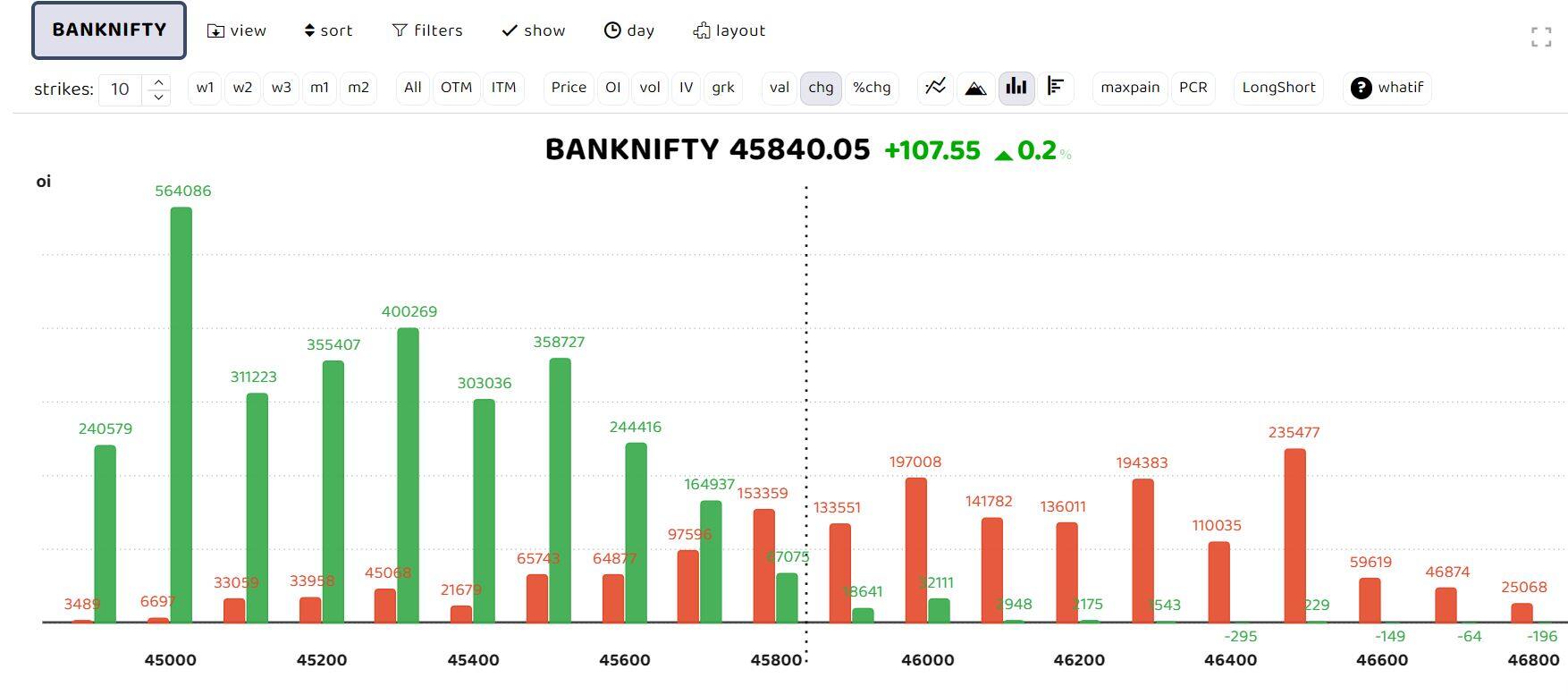Click the 240579 bar value label
The image size is (1568, 695).
tap(105, 428)
